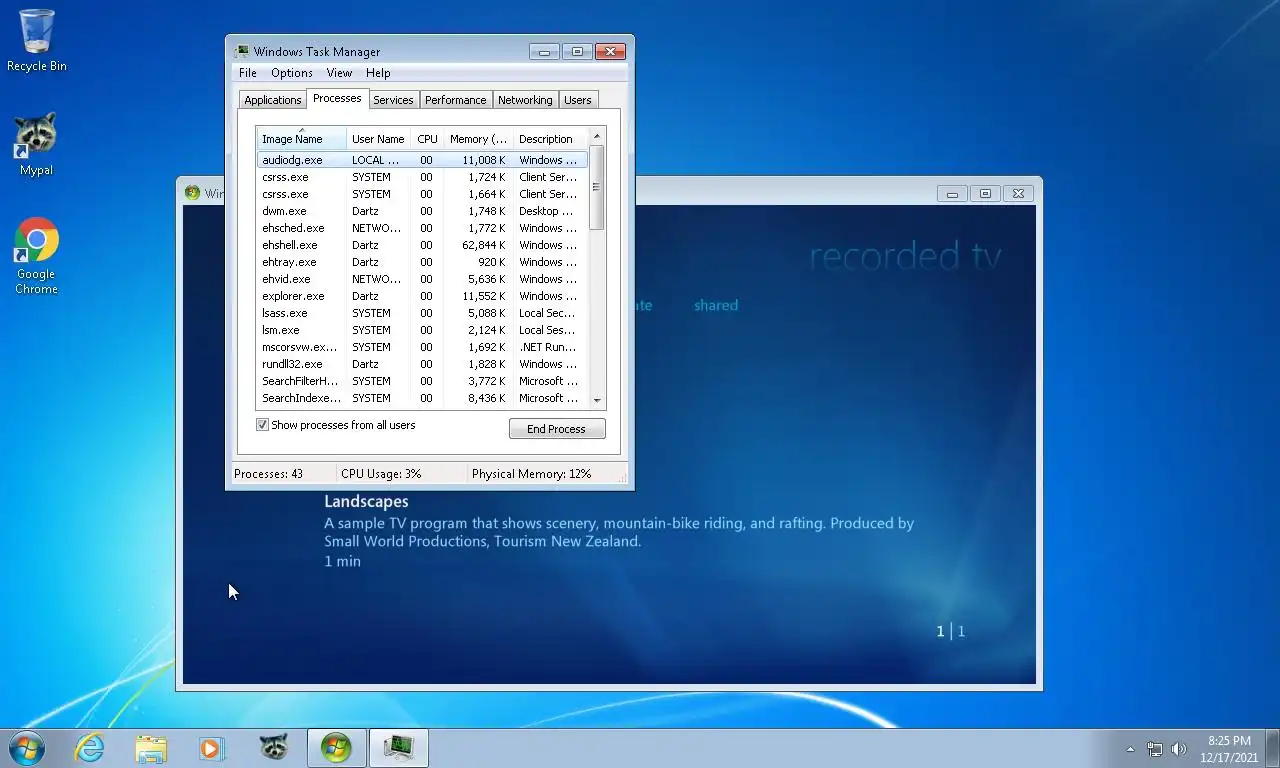Click the process list scroll up arrow
The width and height of the screenshot is (1280, 768).
click(x=597, y=136)
